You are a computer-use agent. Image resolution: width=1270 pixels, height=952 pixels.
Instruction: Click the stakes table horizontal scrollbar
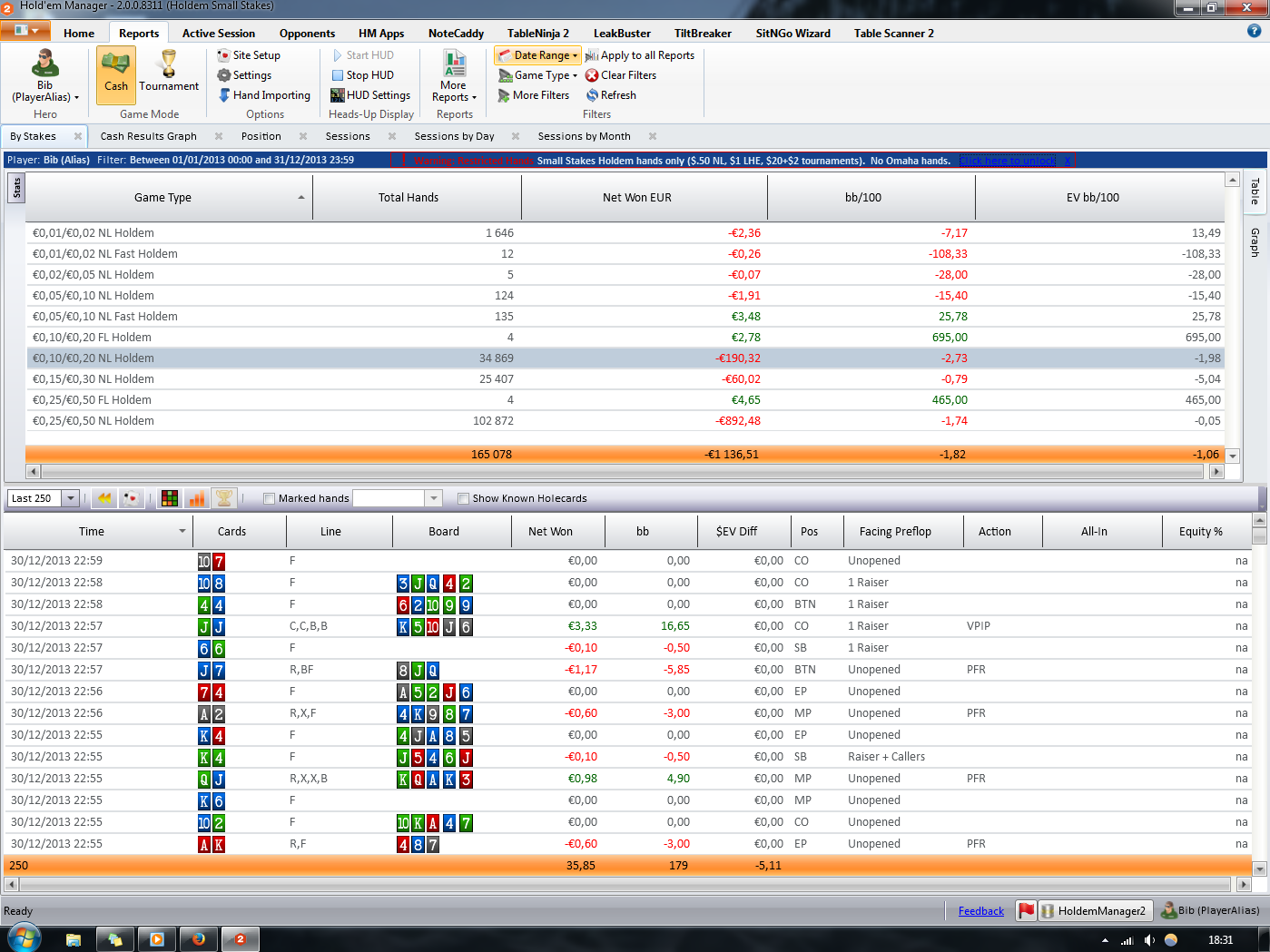click(623, 471)
